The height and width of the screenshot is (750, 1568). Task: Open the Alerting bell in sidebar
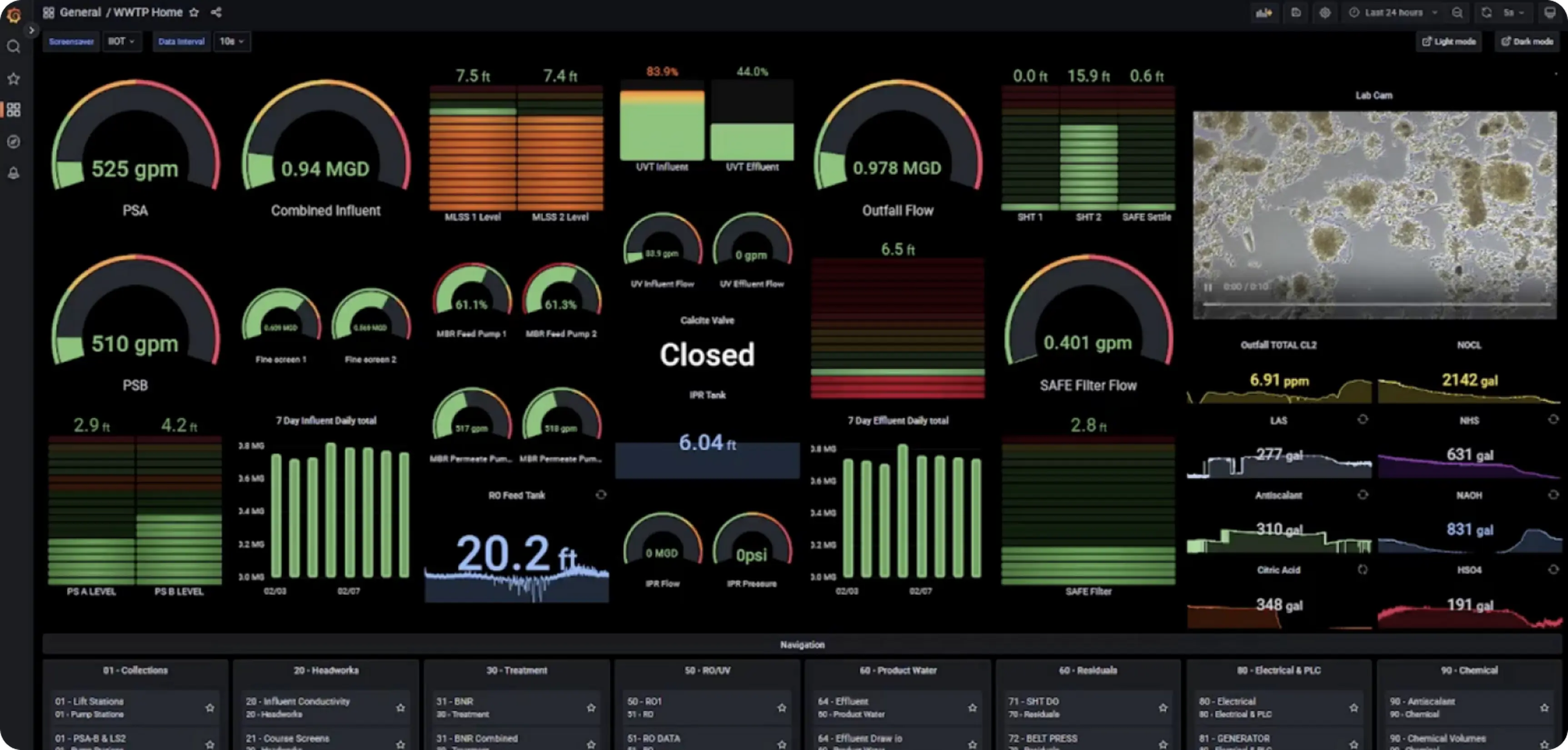pos(13,174)
